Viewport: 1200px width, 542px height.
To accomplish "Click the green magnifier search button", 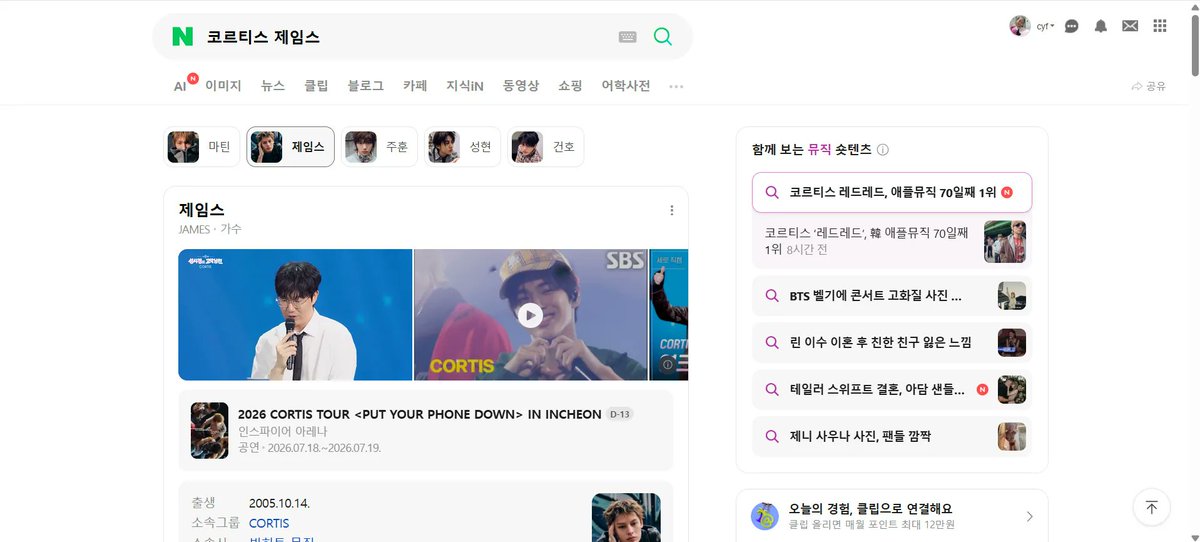I will tap(662, 37).
